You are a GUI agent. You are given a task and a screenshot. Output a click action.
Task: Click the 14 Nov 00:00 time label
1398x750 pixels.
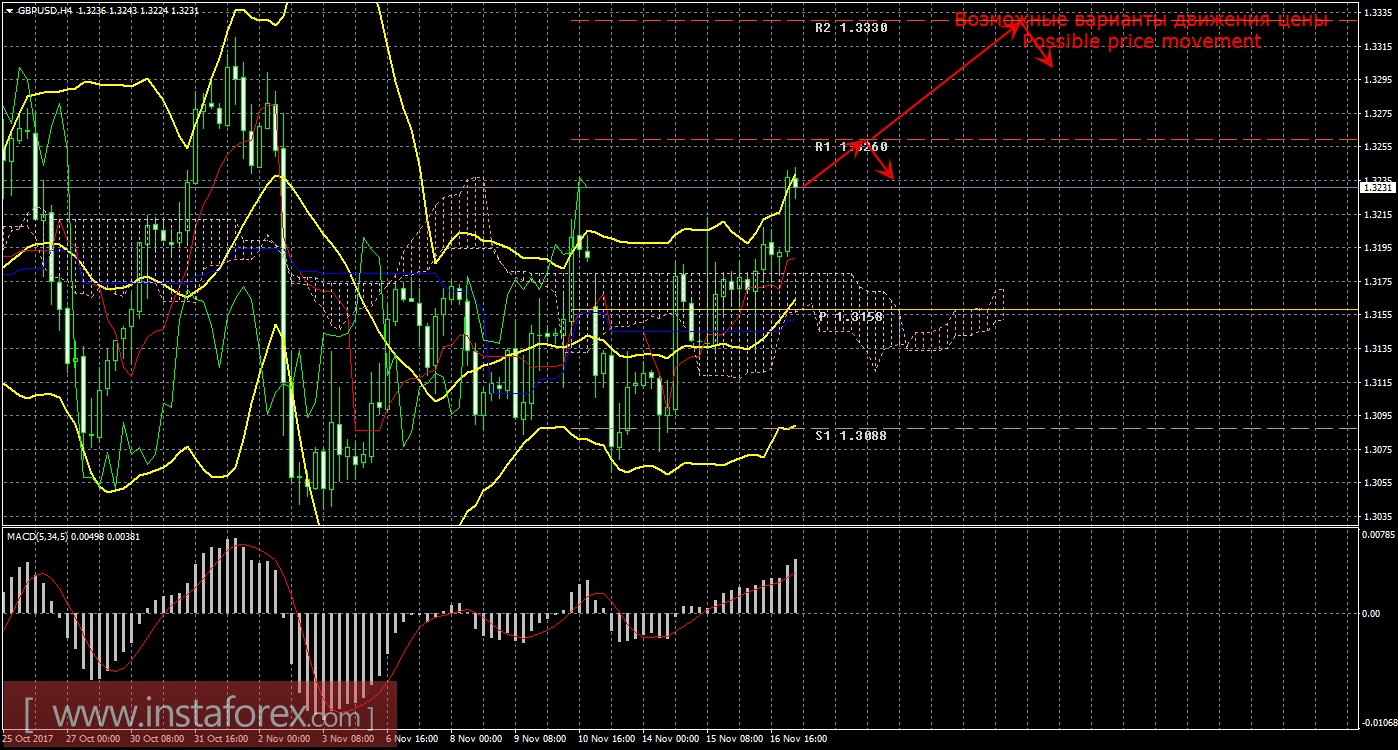671,740
